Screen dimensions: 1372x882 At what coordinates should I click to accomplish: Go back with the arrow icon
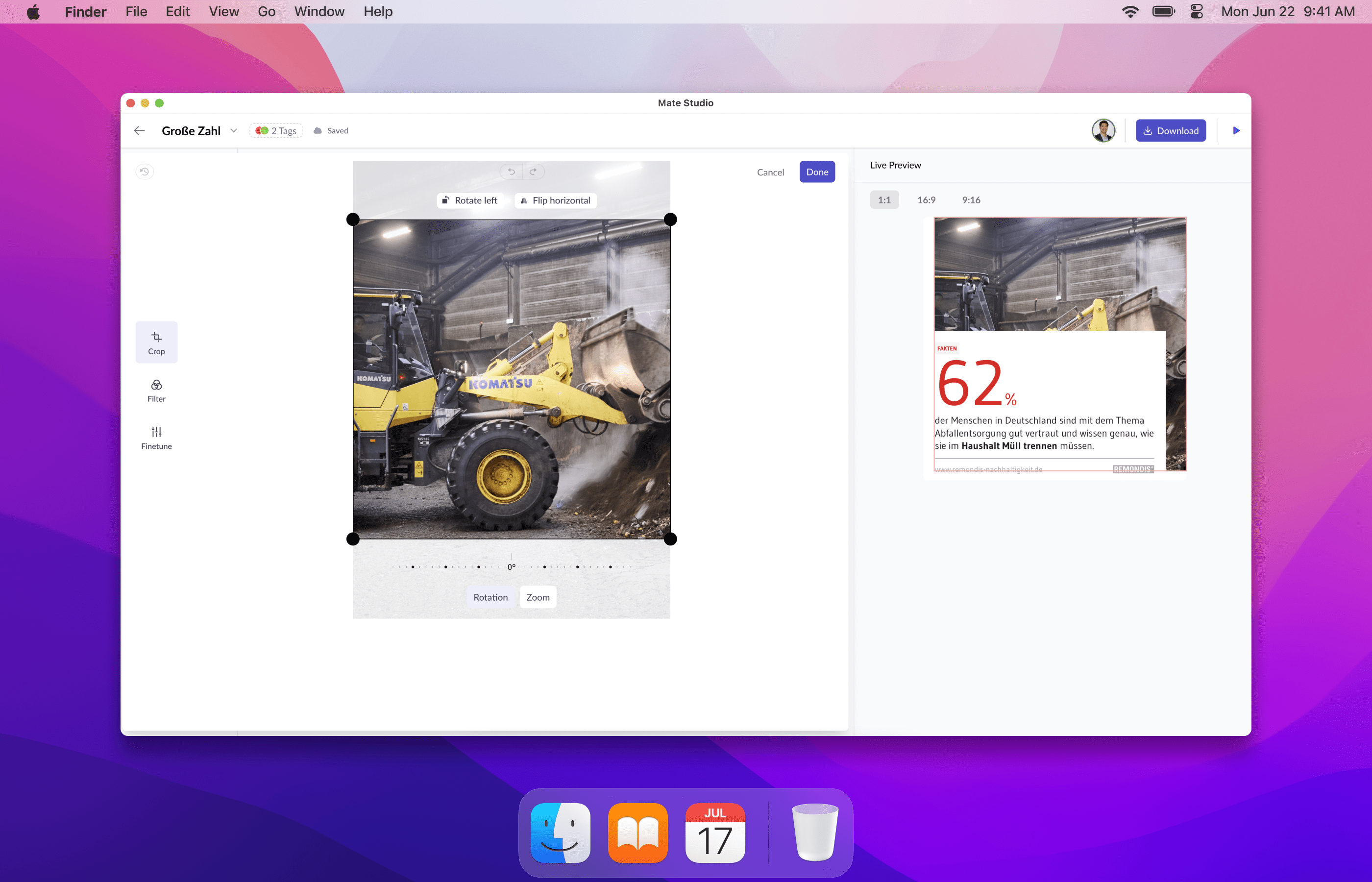(x=139, y=130)
